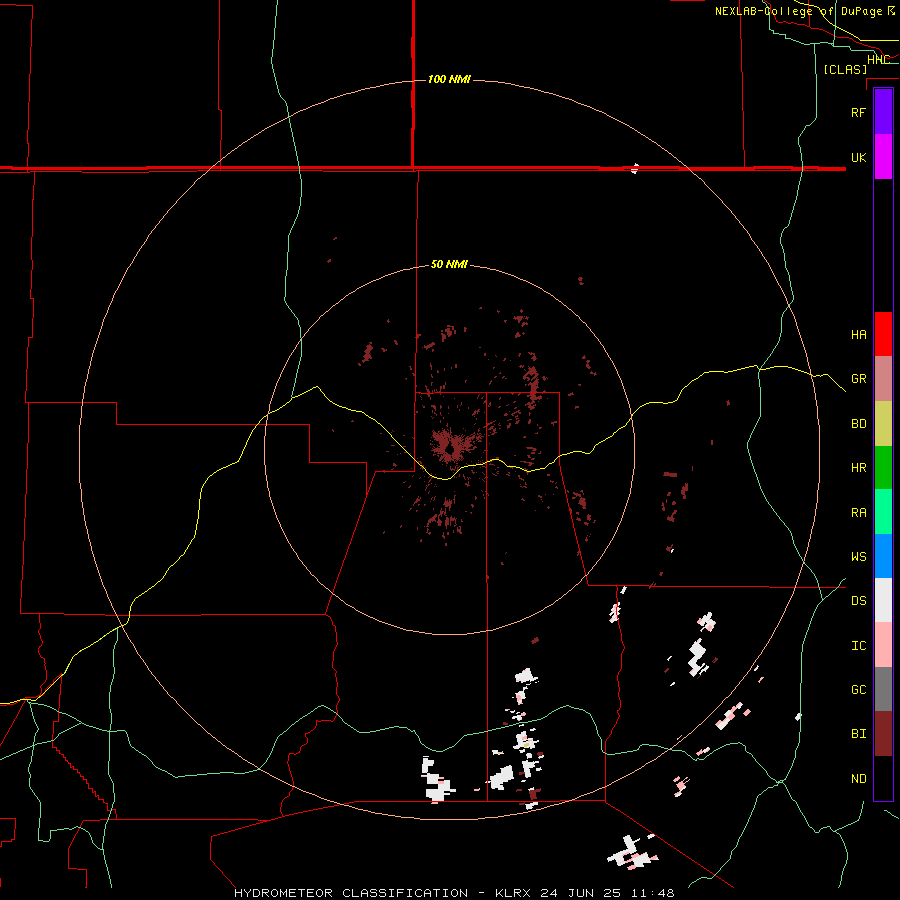The image size is (900, 900).
Task: Click the HR legend label
Action: [859, 468]
